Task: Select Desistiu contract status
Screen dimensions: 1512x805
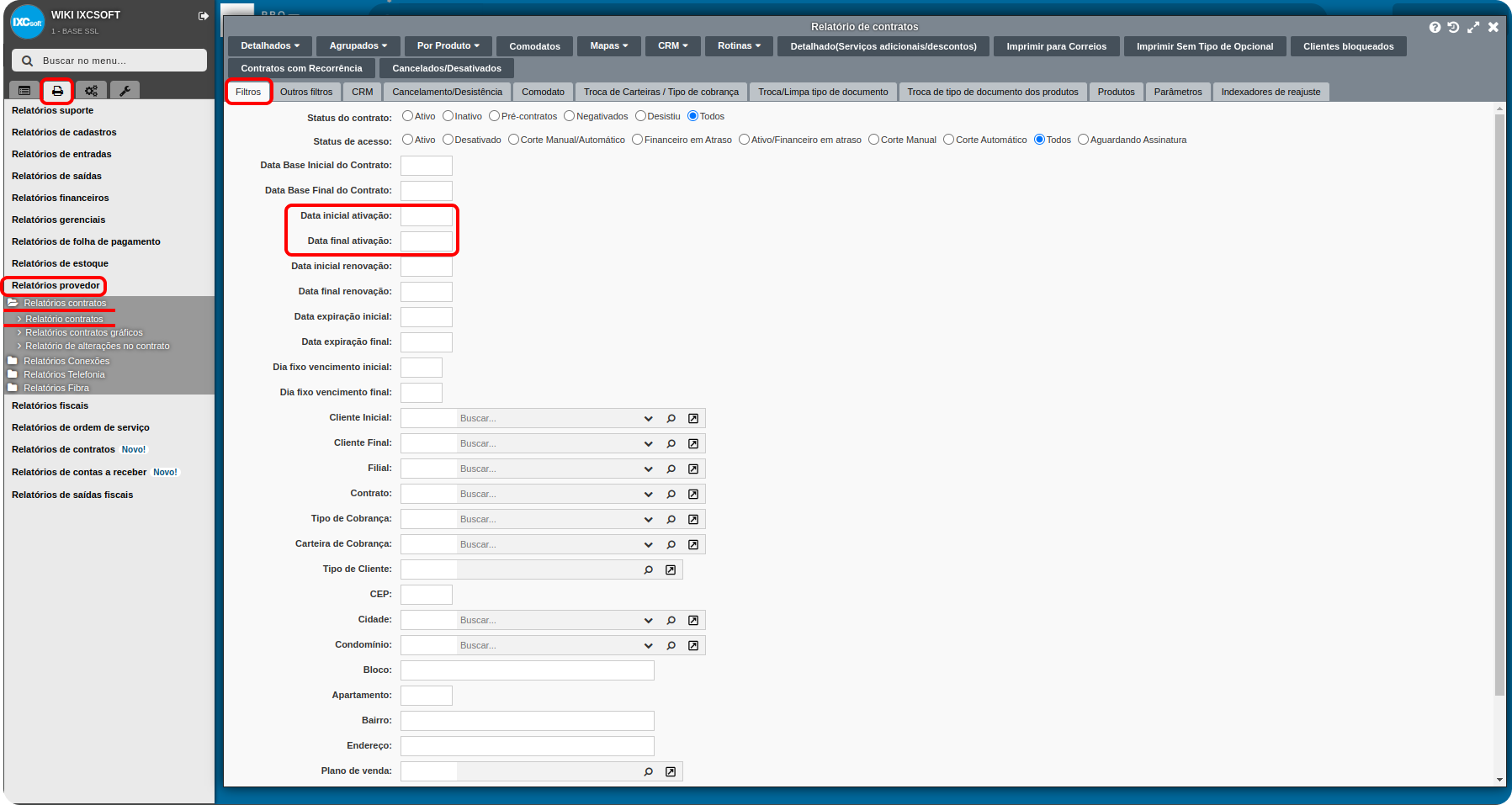Action: (641, 116)
